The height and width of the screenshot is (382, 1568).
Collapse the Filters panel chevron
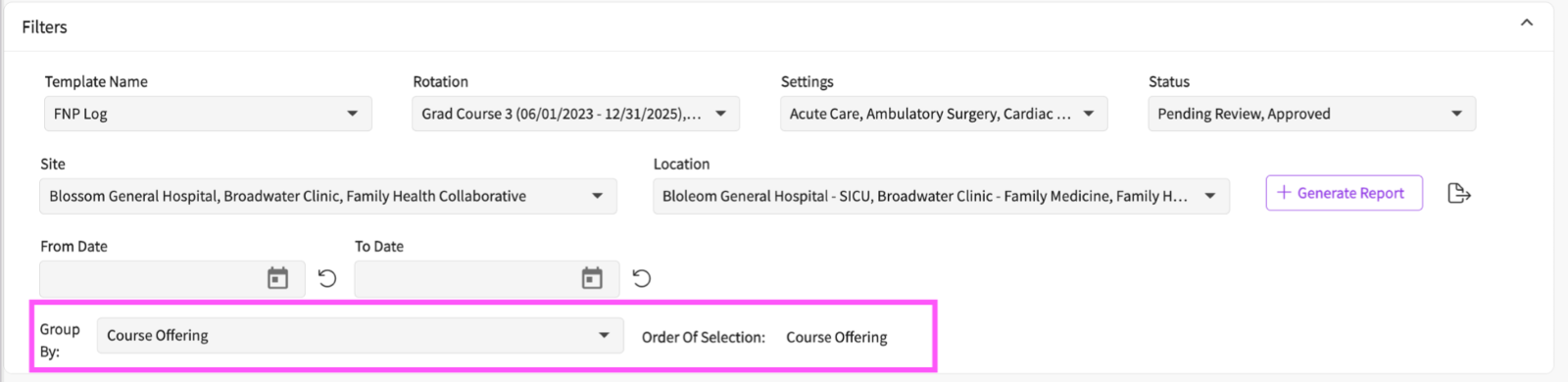(x=1527, y=23)
